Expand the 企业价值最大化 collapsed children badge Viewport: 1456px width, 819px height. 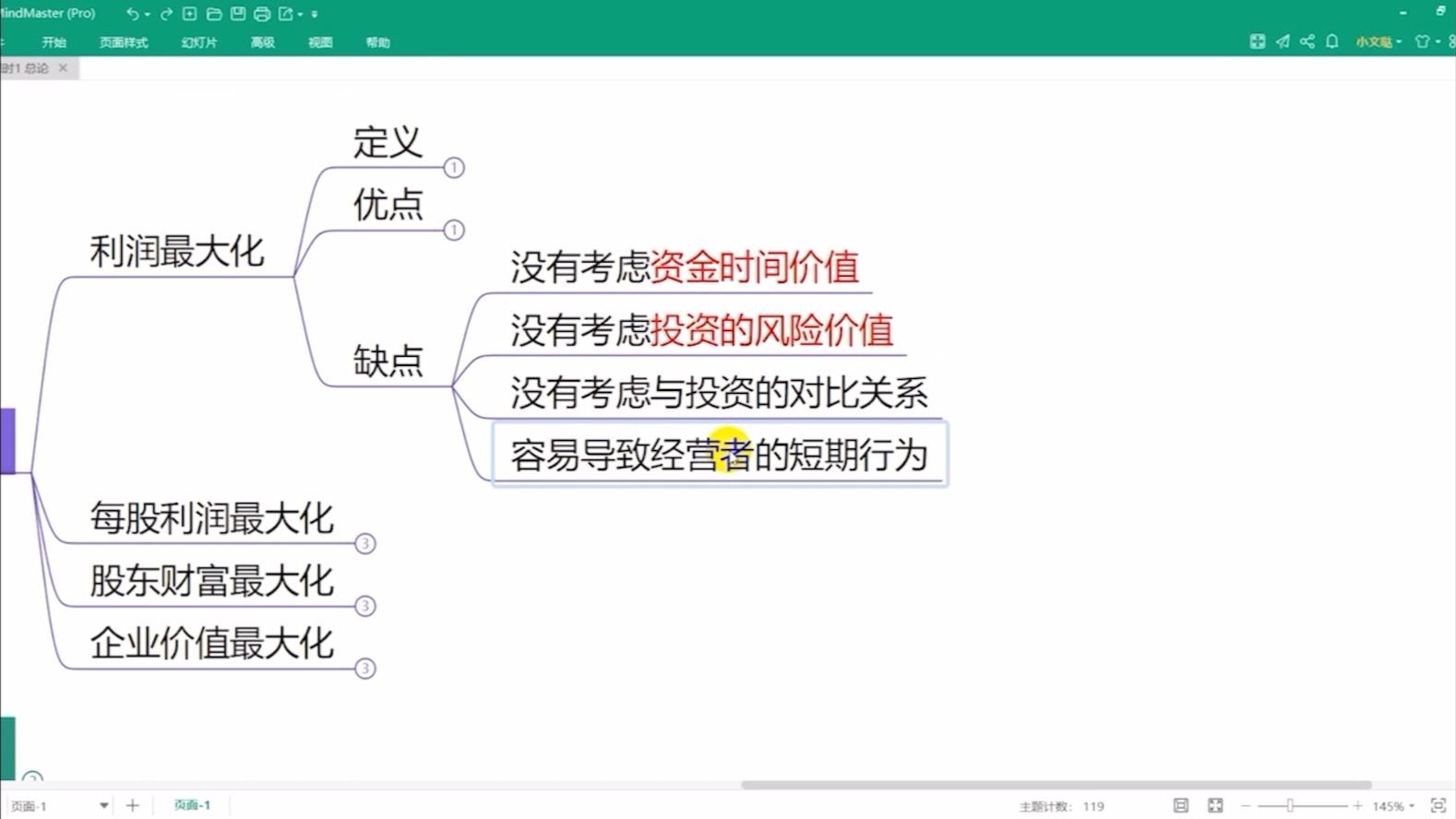pyautogui.click(x=365, y=668)
